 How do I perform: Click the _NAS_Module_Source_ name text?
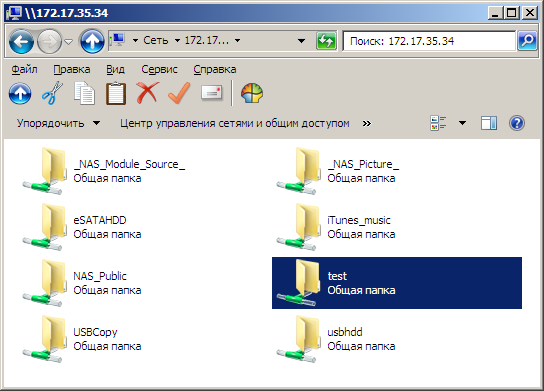pos(129,164)
